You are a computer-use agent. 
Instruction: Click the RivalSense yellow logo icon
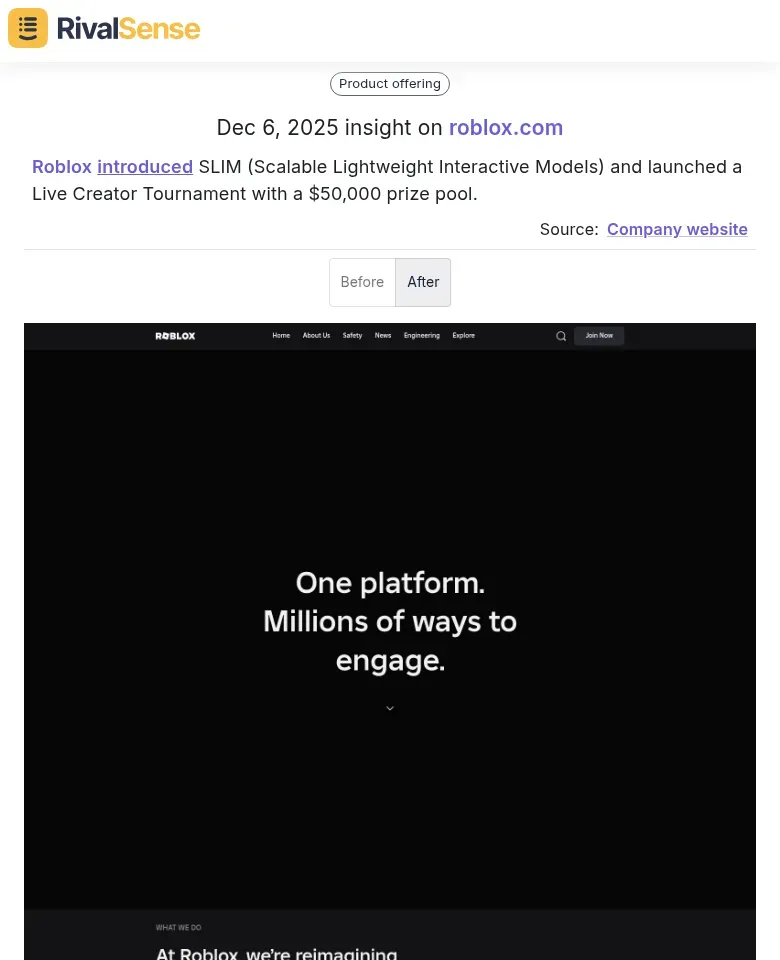[28, 28]
